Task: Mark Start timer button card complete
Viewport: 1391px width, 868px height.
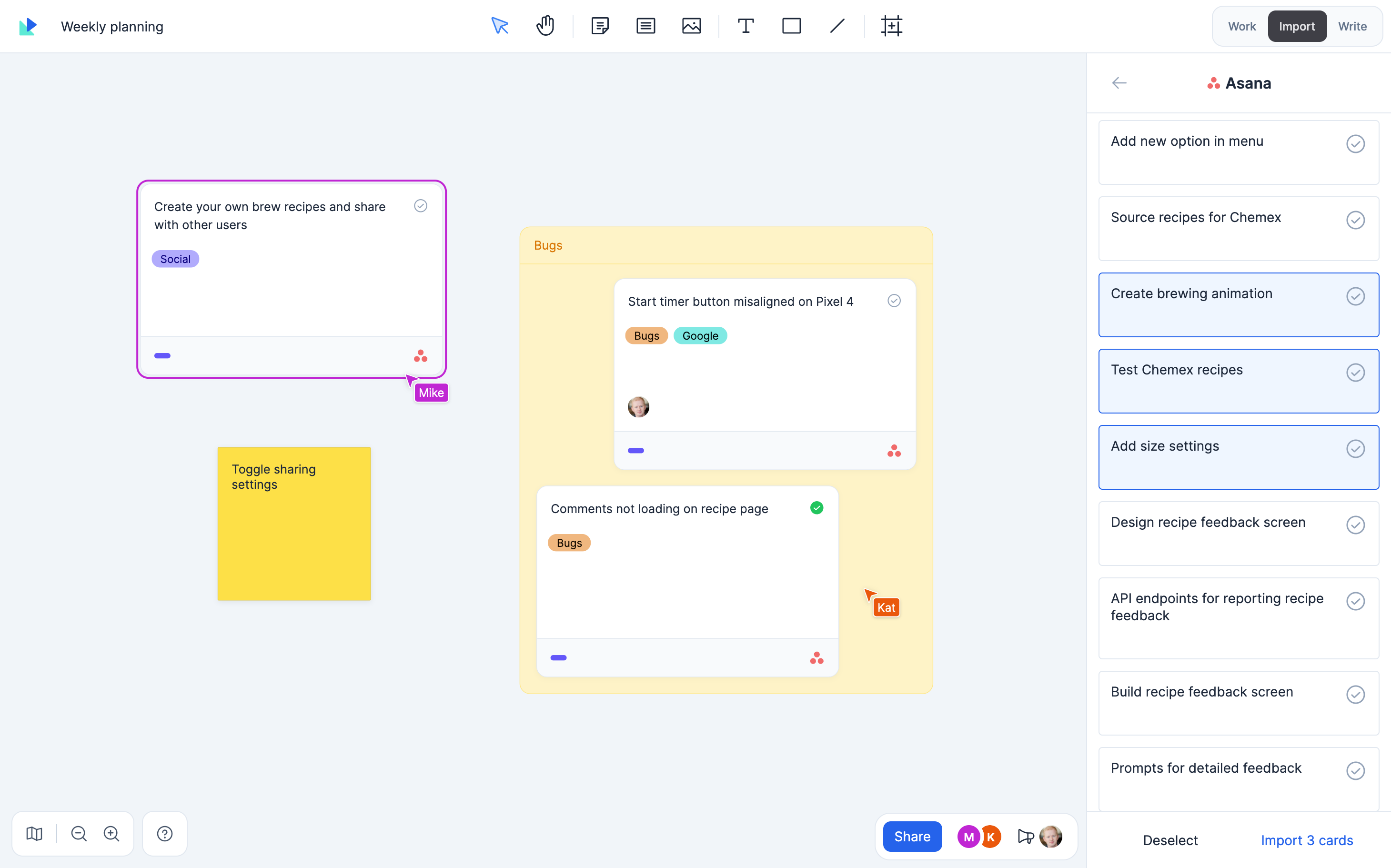Action: (894, 301)
